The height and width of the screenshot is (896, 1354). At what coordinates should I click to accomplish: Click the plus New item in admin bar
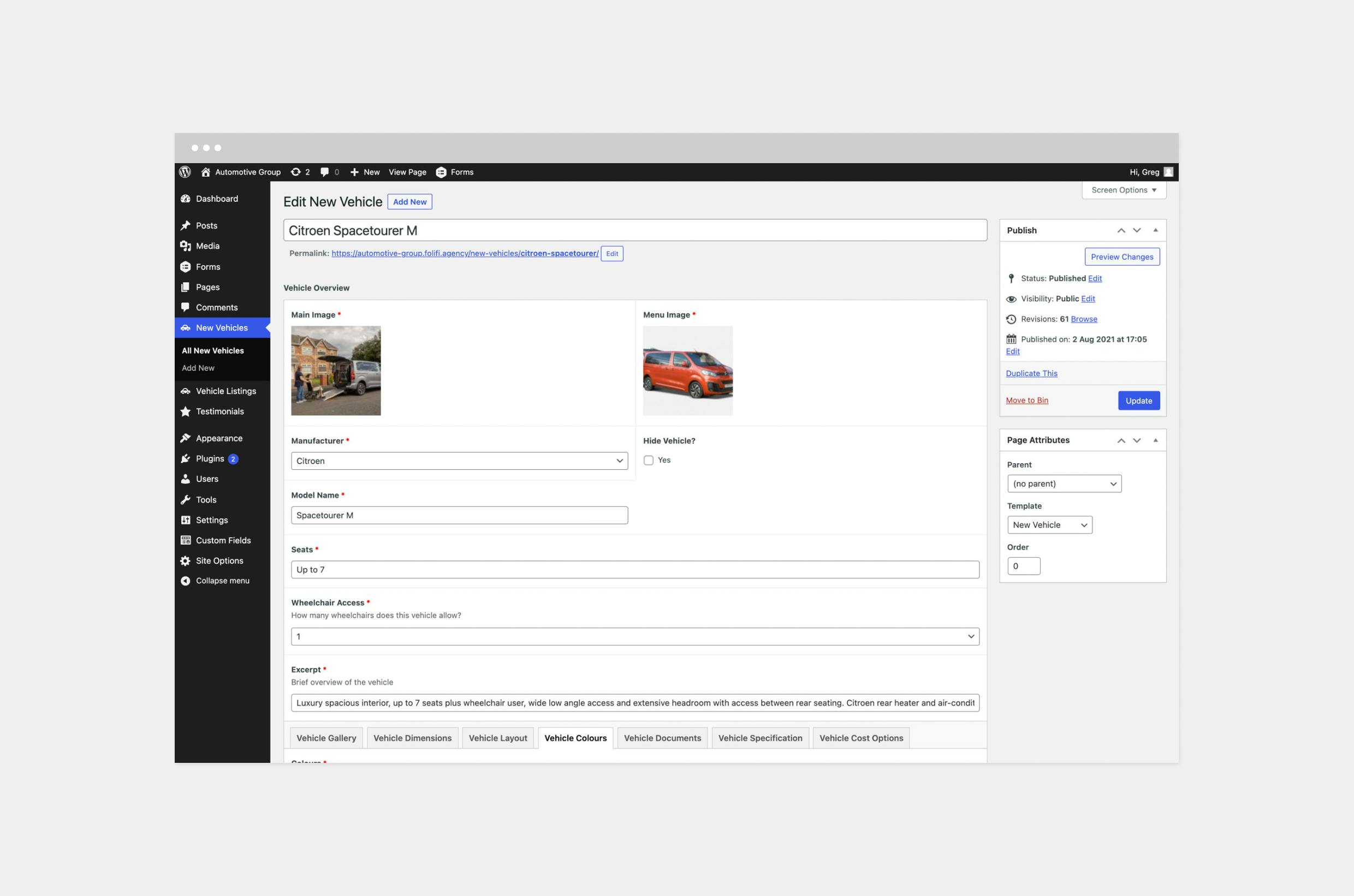365,172
